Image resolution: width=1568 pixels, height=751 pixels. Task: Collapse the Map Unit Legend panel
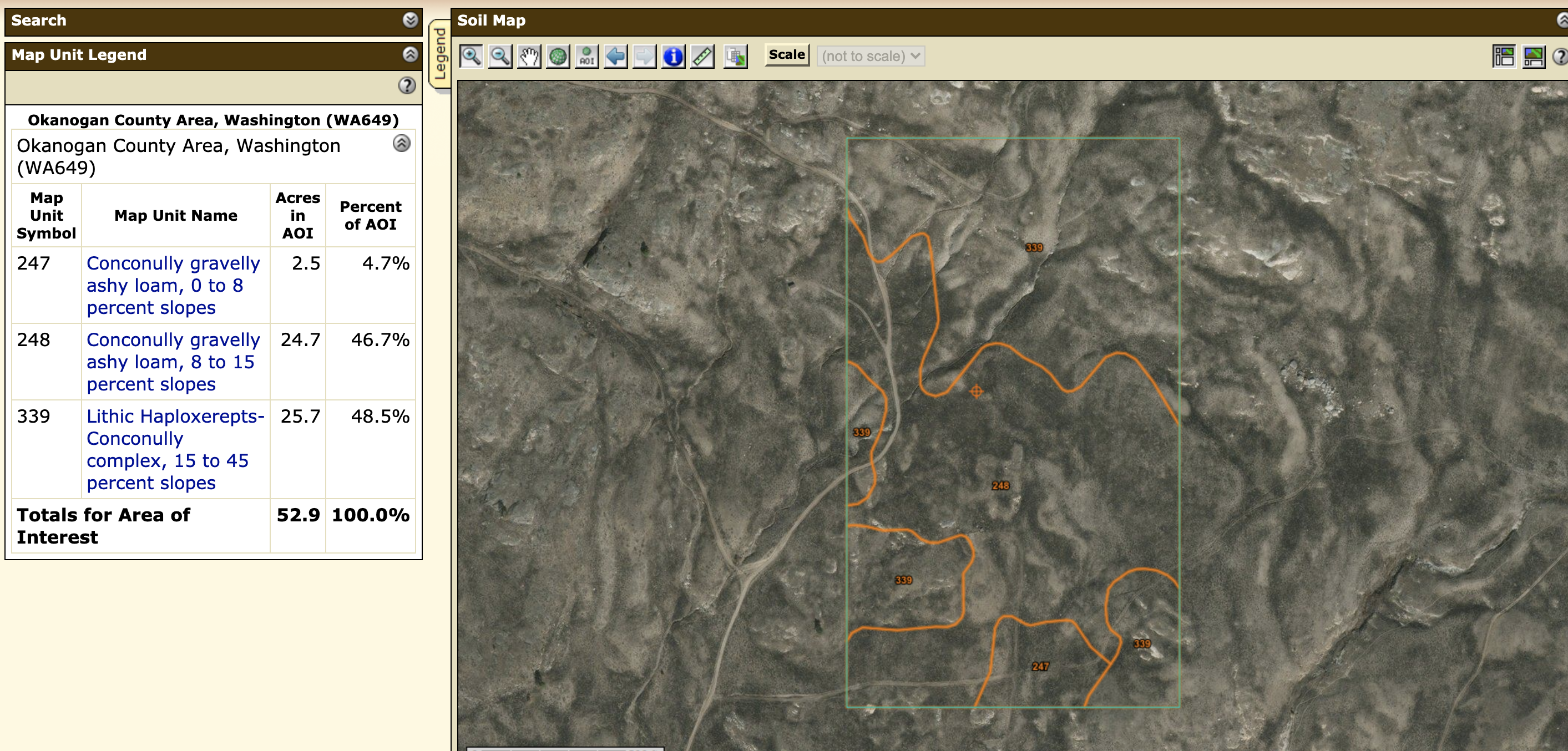(x=410, y=55)
